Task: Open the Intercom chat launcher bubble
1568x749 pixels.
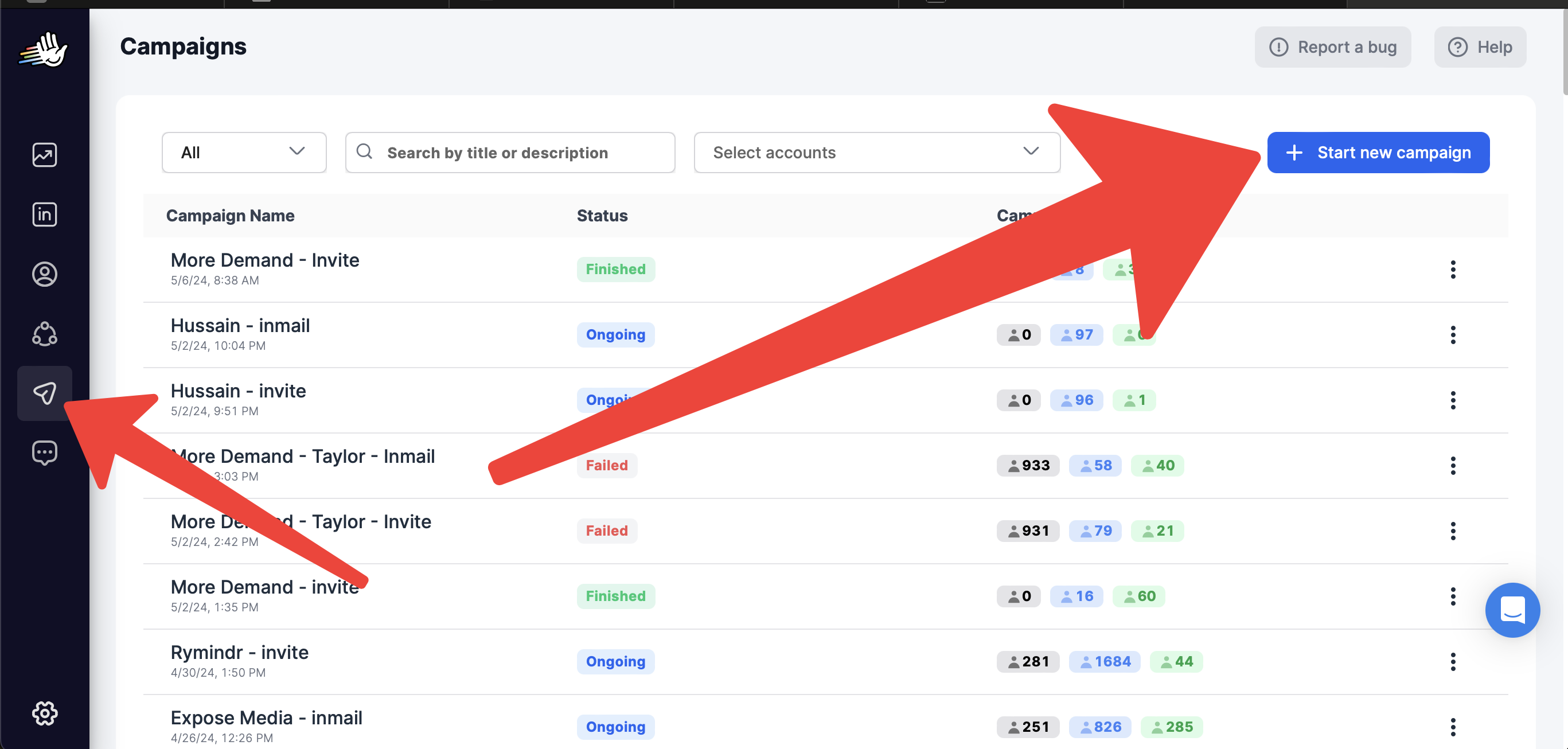Action: pyautogui.click(x=1511, y=610)
